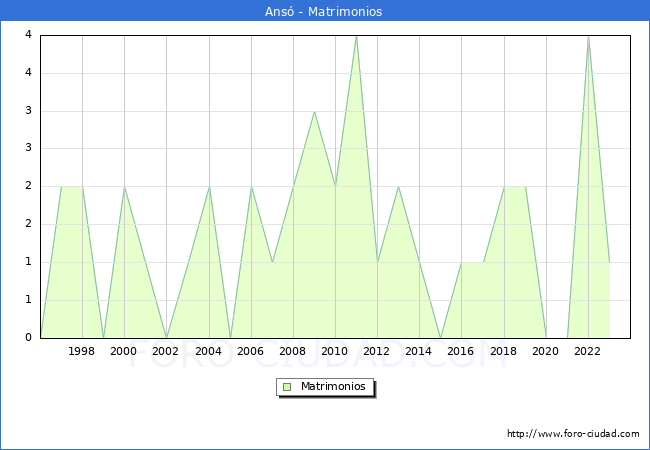The height and width of the screenshot is (450, 650).
Task: Click the 2014 x-axis label
Action: [419, 351]
